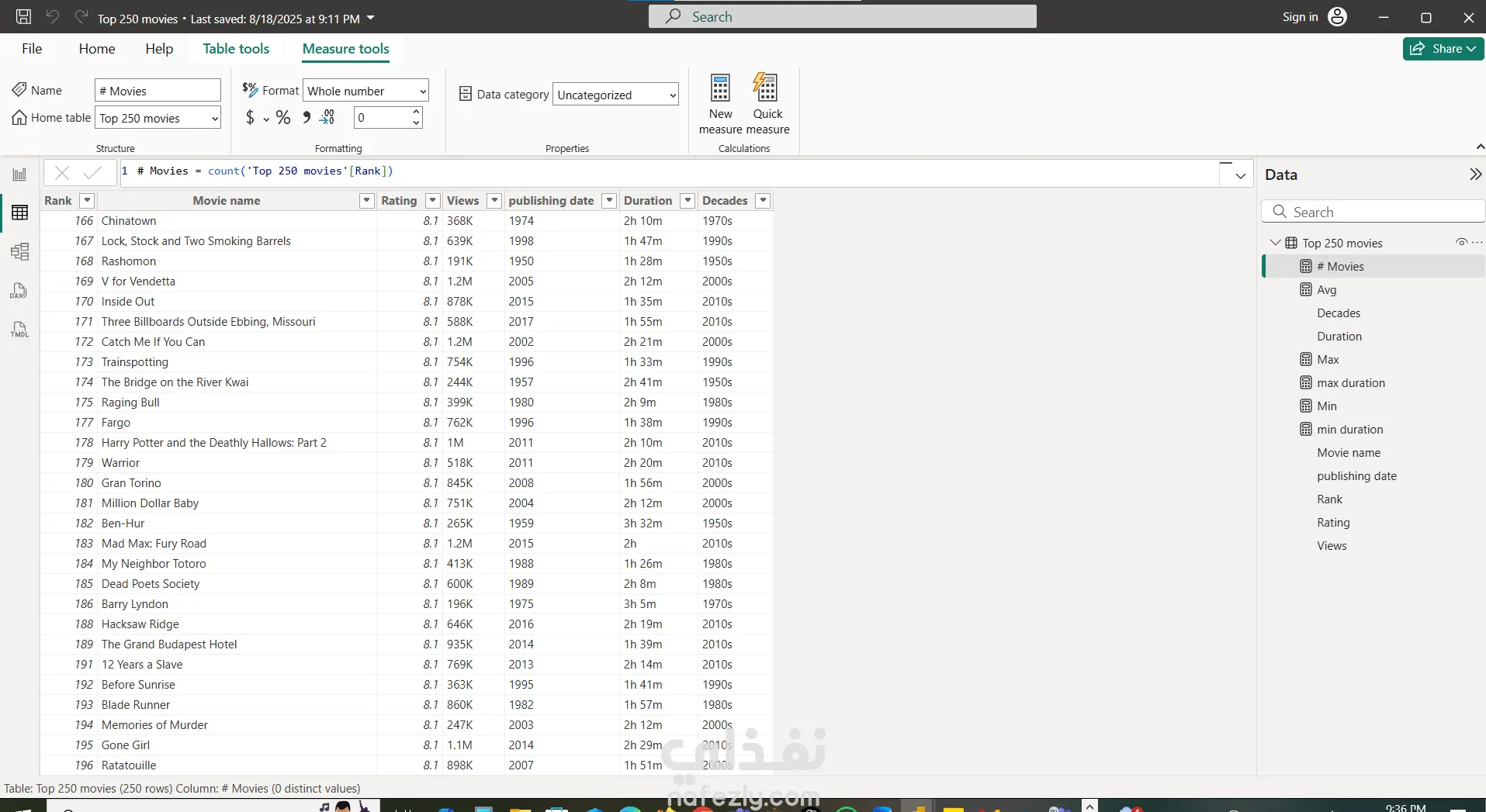Collapse the Data pane
The height and width of the screenshot is (812, 1486).
pyautogui.click(x=1475, y=174)
